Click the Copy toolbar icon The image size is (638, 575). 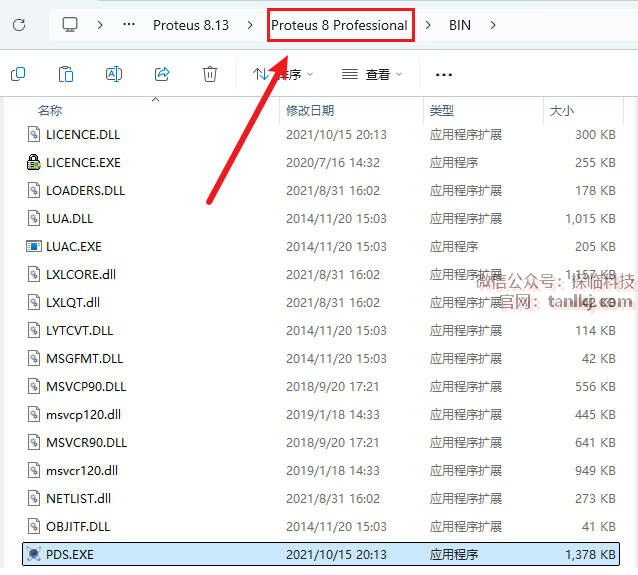18,74
